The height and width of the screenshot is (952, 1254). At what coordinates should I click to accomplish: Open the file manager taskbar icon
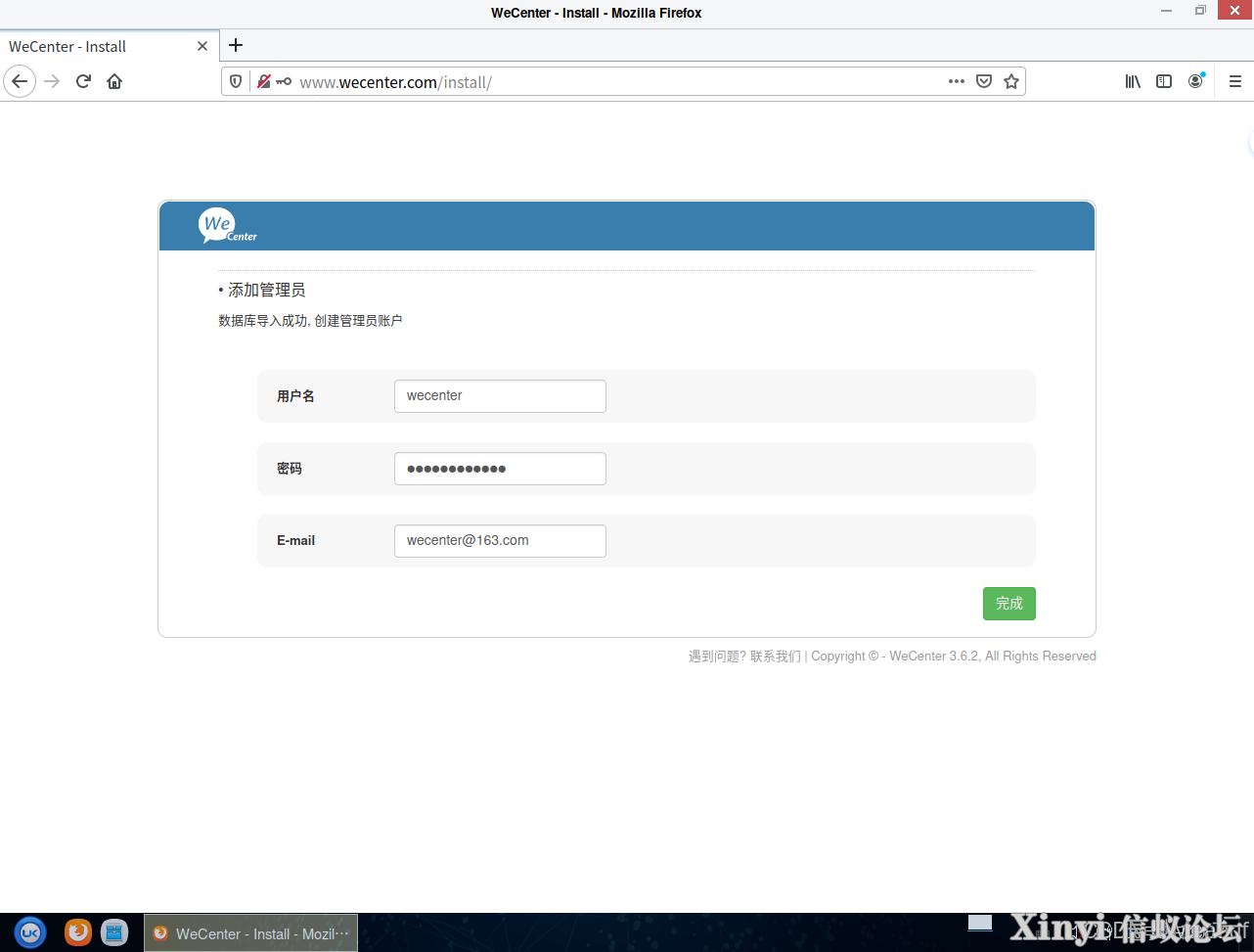(114, 932)
